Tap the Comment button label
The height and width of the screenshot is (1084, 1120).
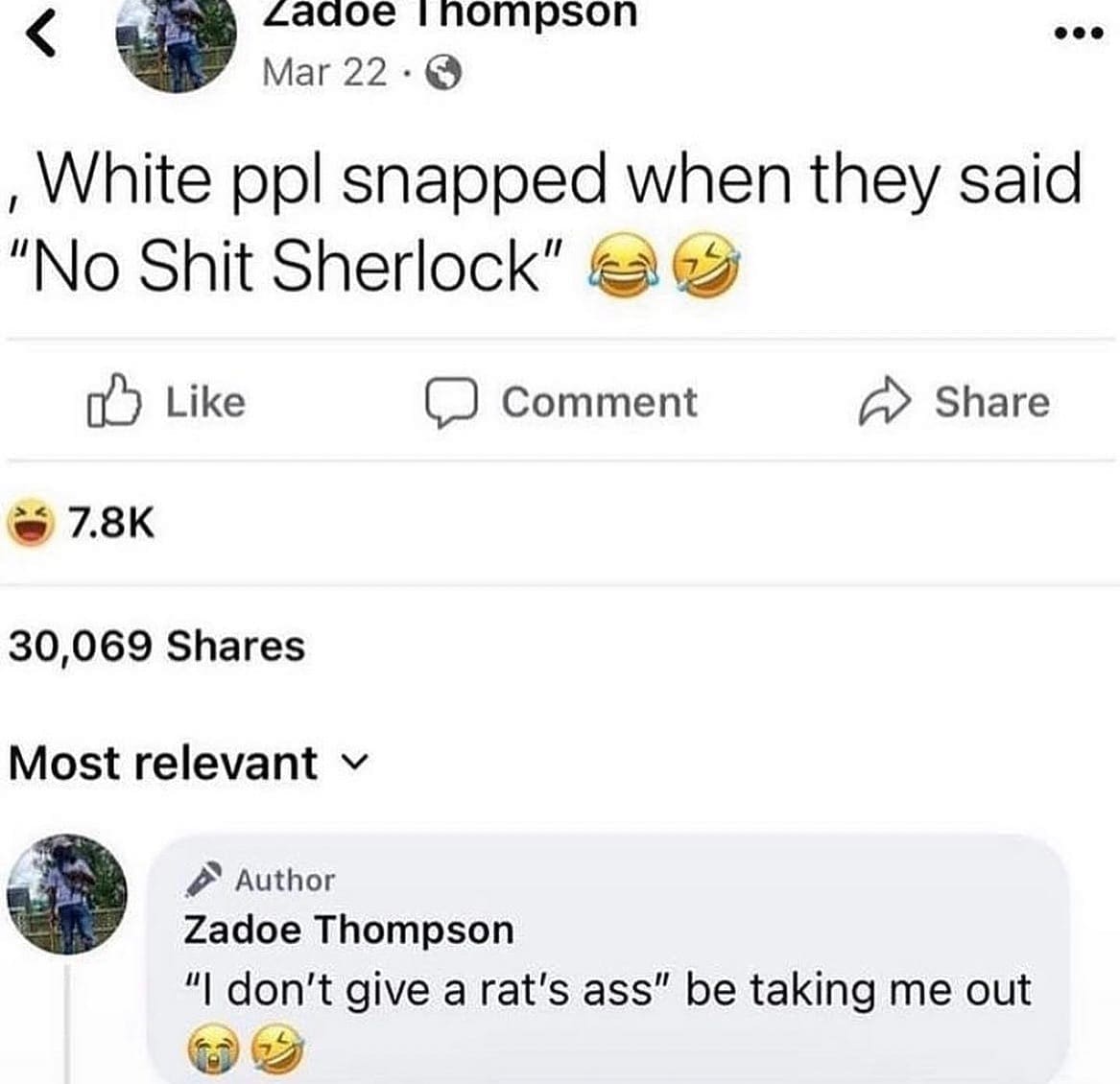click(599, 402)
